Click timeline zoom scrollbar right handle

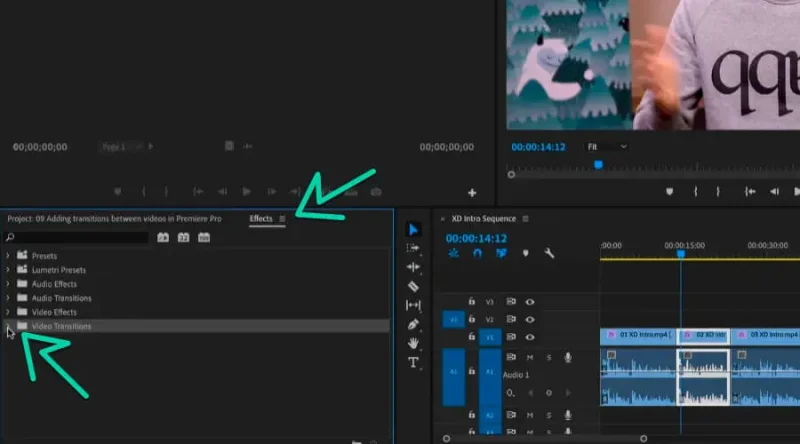(x=643, y=438)
